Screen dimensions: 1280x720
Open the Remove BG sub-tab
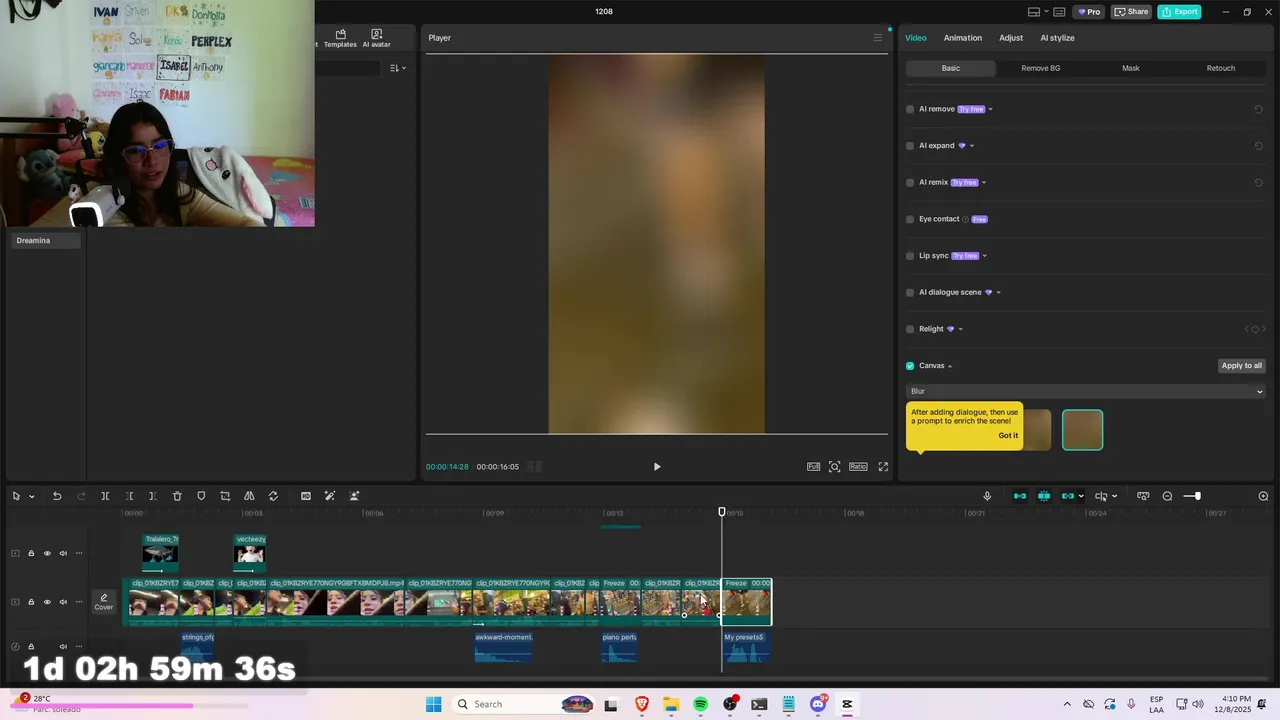(x=1041, y=68)
